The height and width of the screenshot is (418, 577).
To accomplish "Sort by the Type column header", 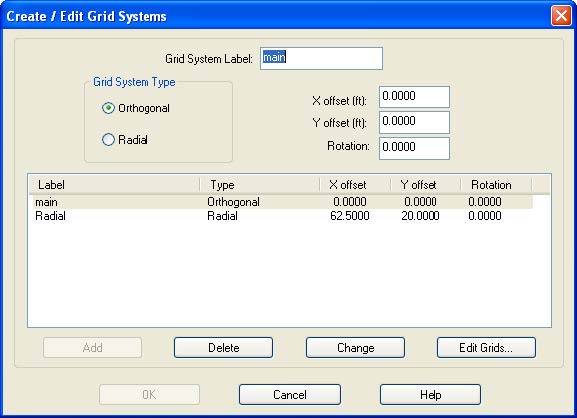I will (x=260, y=185).
